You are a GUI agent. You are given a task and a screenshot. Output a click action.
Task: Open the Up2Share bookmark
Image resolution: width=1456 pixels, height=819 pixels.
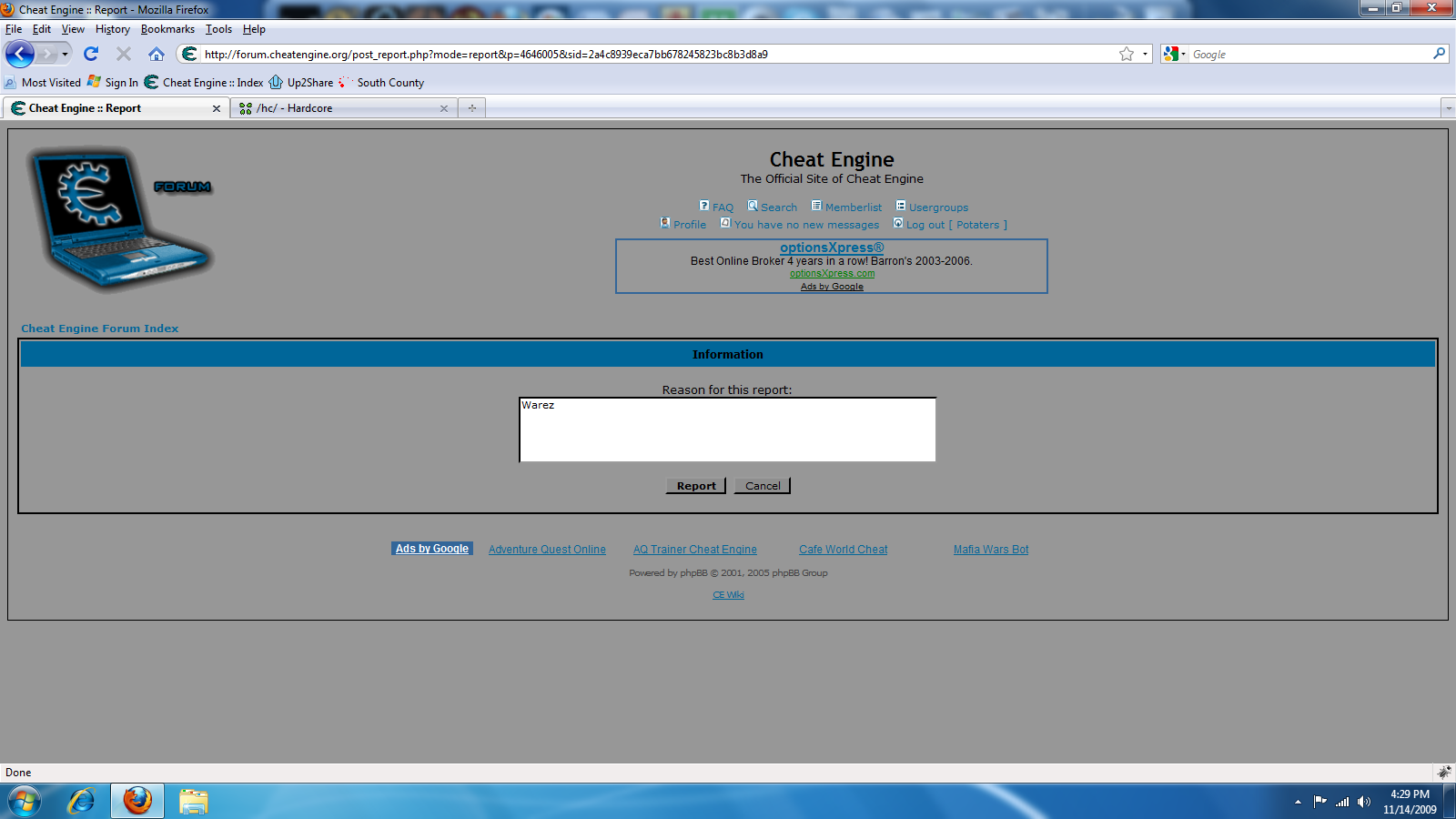pyautogui.click(x=301, y=82)
